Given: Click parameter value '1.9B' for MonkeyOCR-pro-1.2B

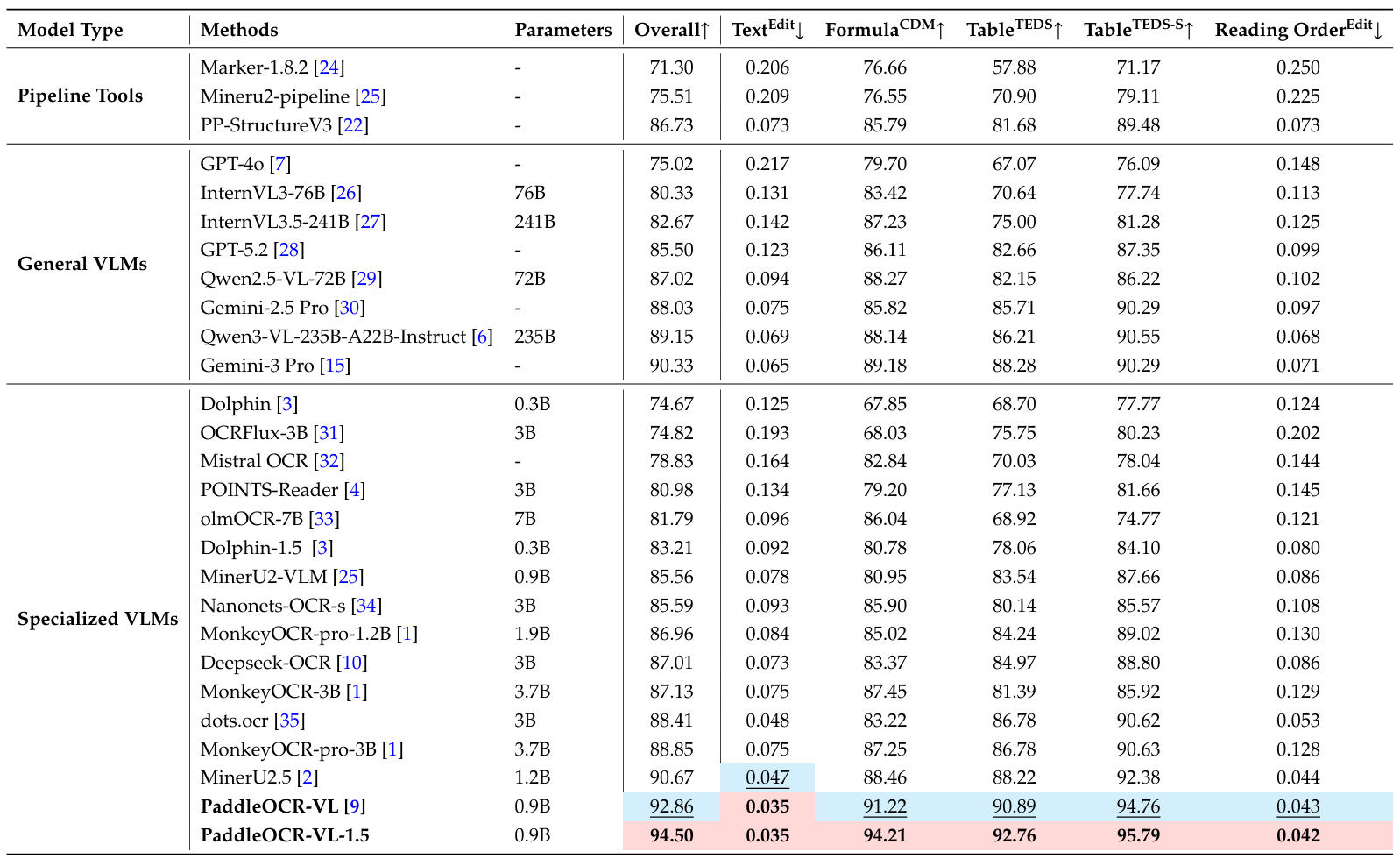Looking at the screenshot, I should (533, 634).
